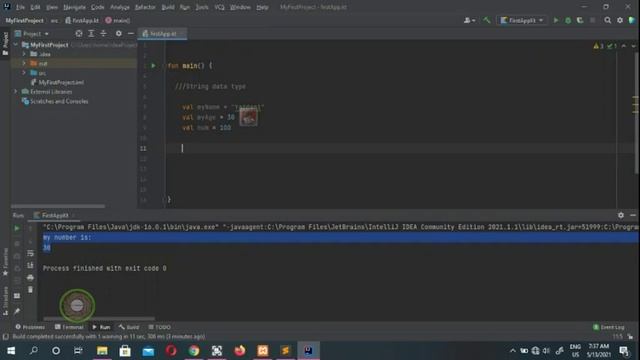Expand the out folder

coord(24,63)
